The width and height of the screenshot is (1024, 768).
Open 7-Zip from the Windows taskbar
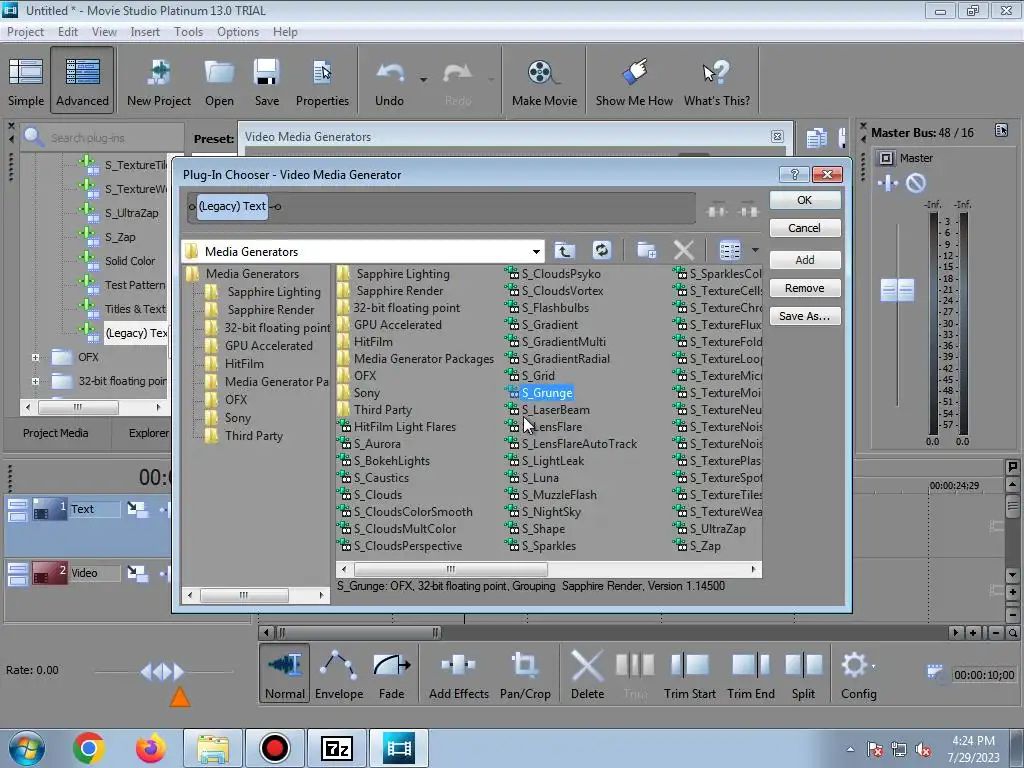pos(337,748)
